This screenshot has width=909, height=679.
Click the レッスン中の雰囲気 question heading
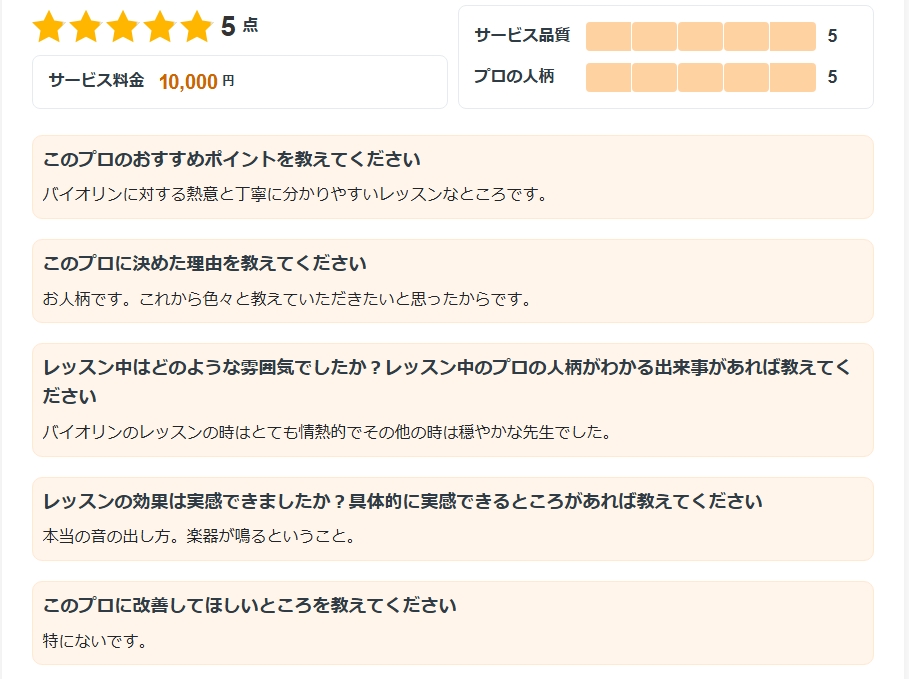coord(447,382)
